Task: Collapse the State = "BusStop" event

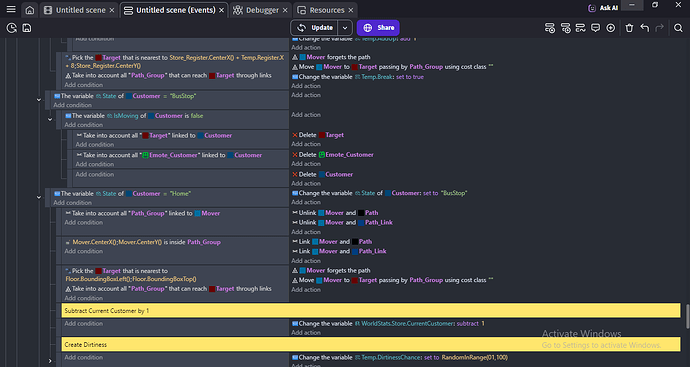Action: 39,100
